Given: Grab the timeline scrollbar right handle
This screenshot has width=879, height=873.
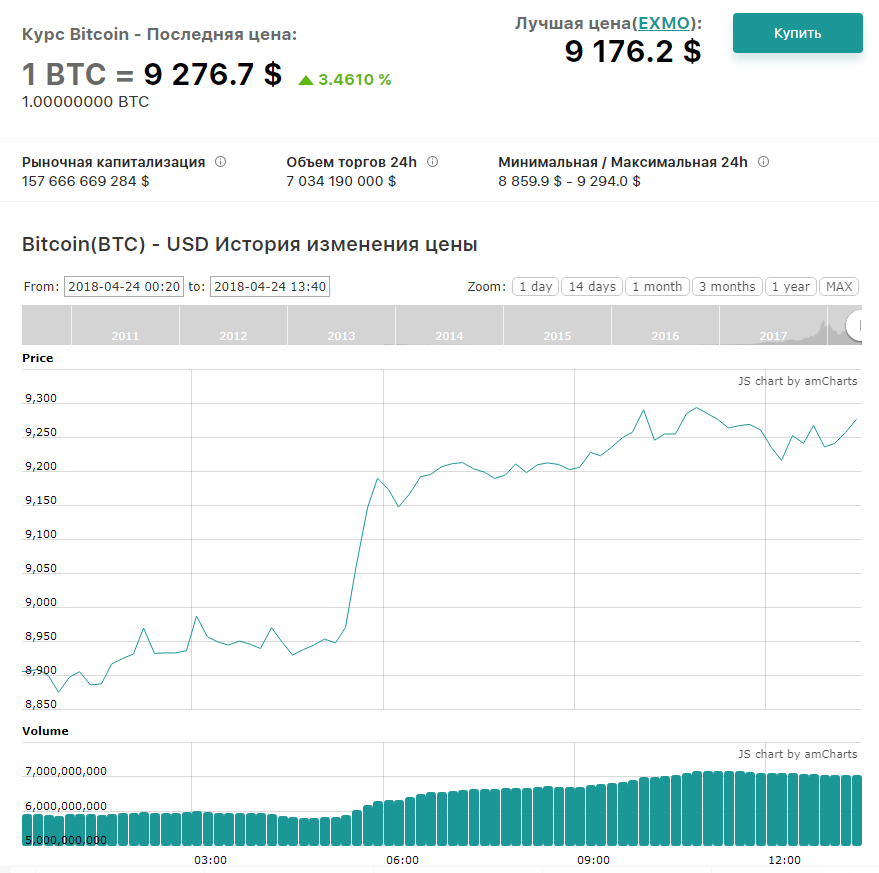Looking at the screenshot, I should point(855,325).
